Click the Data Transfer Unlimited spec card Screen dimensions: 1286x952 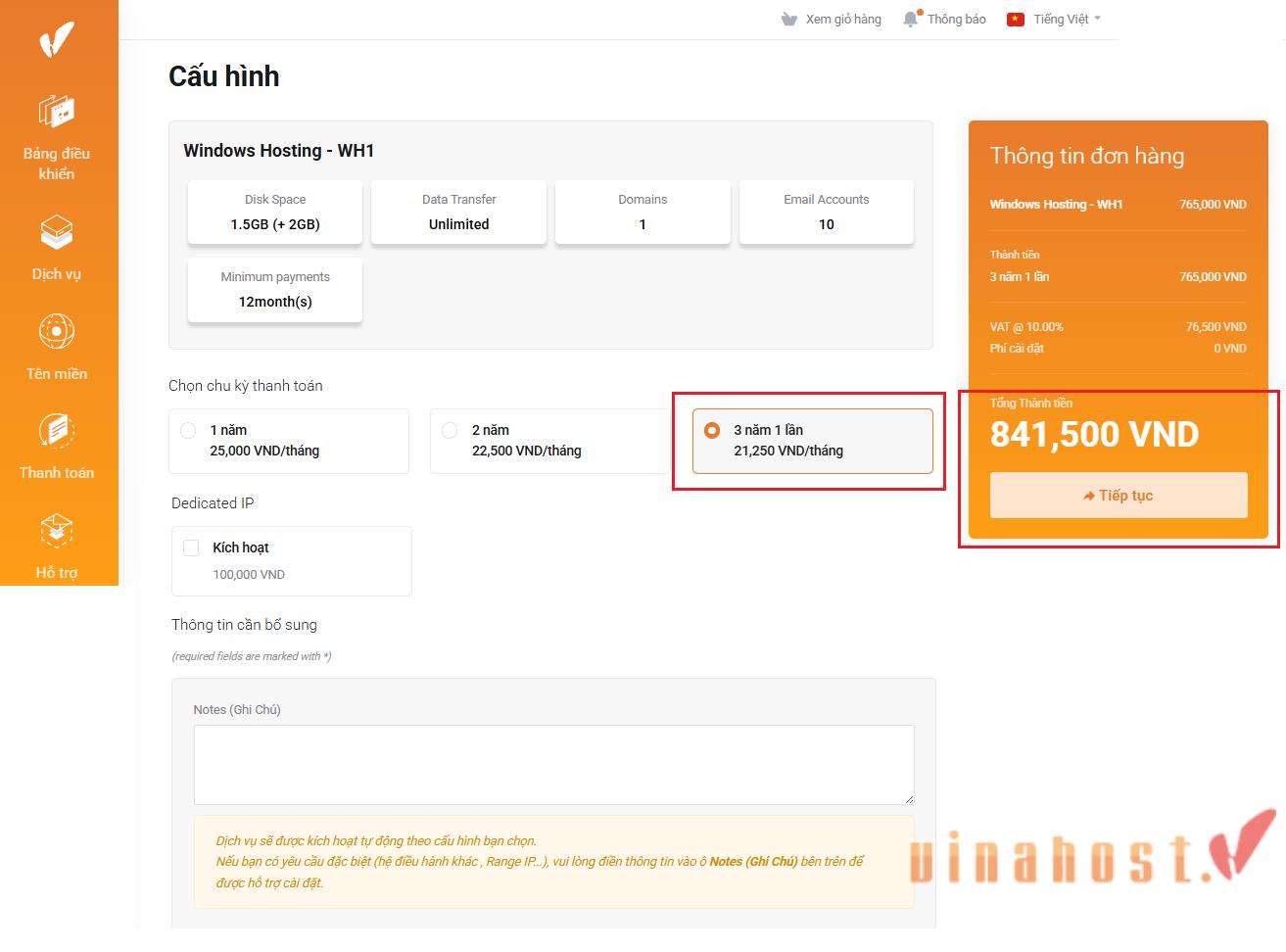coord(459,212)
